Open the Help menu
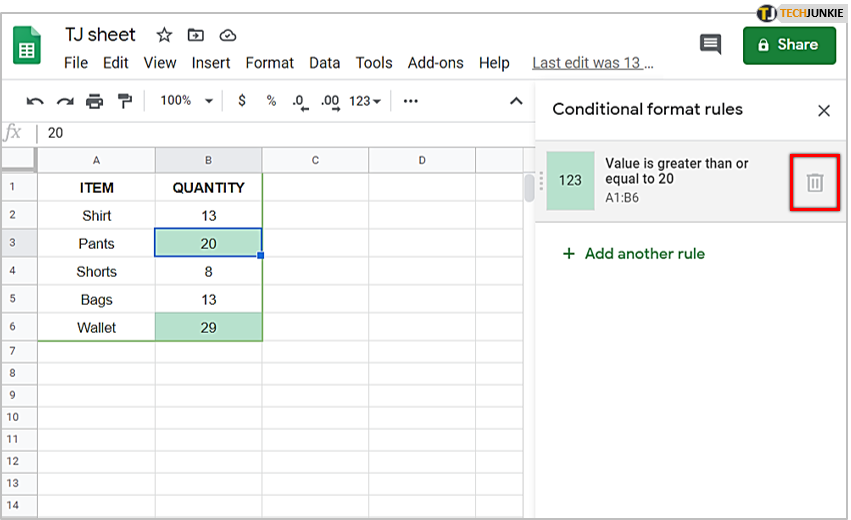851x520 pixels. (494, 63)
